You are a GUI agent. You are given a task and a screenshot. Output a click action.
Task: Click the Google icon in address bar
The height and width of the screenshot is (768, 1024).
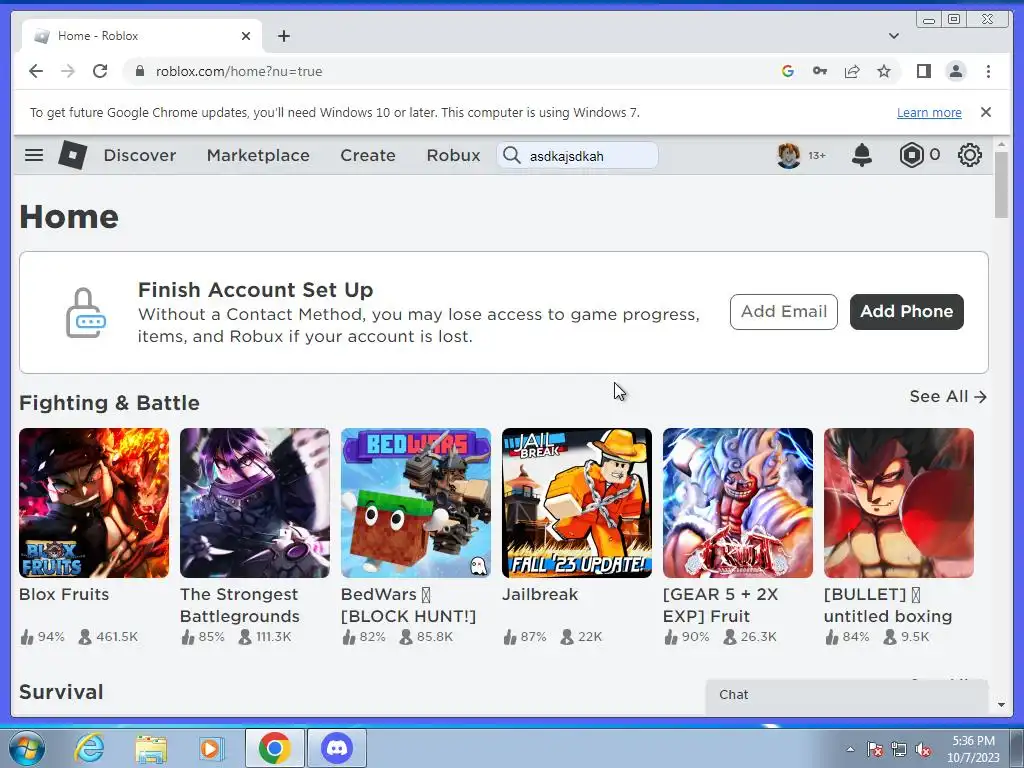click(788, 71)
